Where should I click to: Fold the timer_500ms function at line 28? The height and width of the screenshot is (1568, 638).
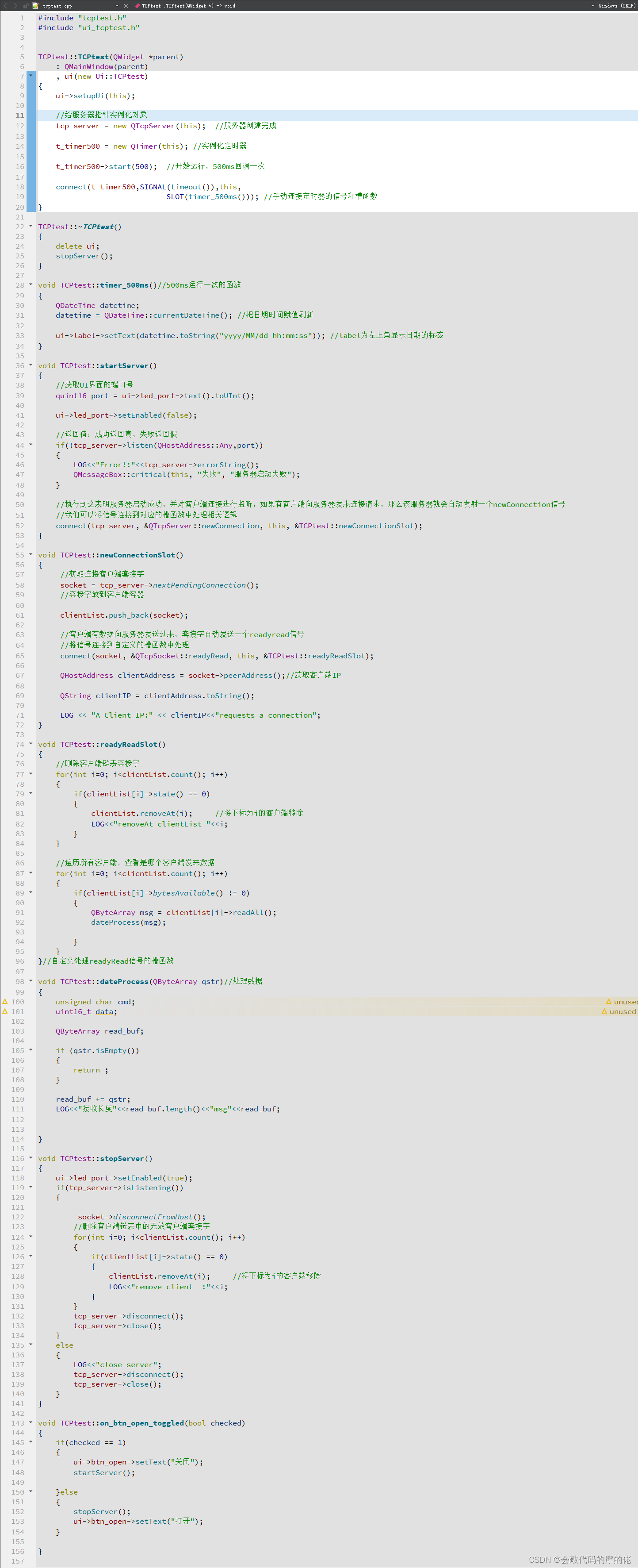31,284
